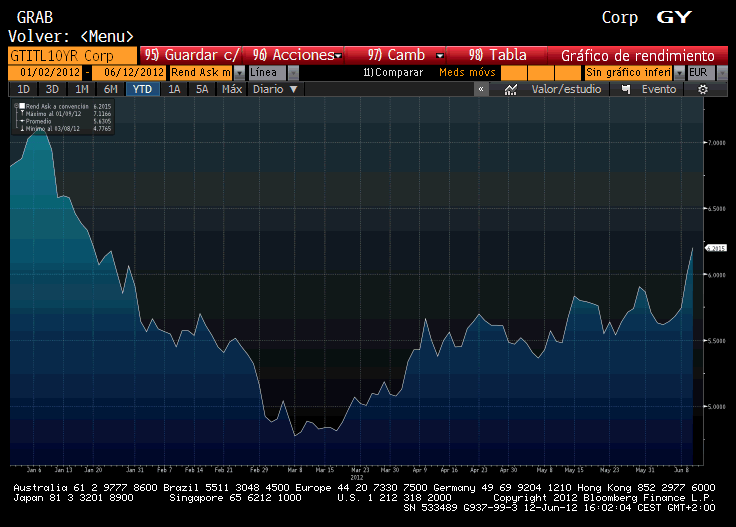Click the 5.0000 y-axis label
This screenshot has height=527, width=736.
point(716,406)
